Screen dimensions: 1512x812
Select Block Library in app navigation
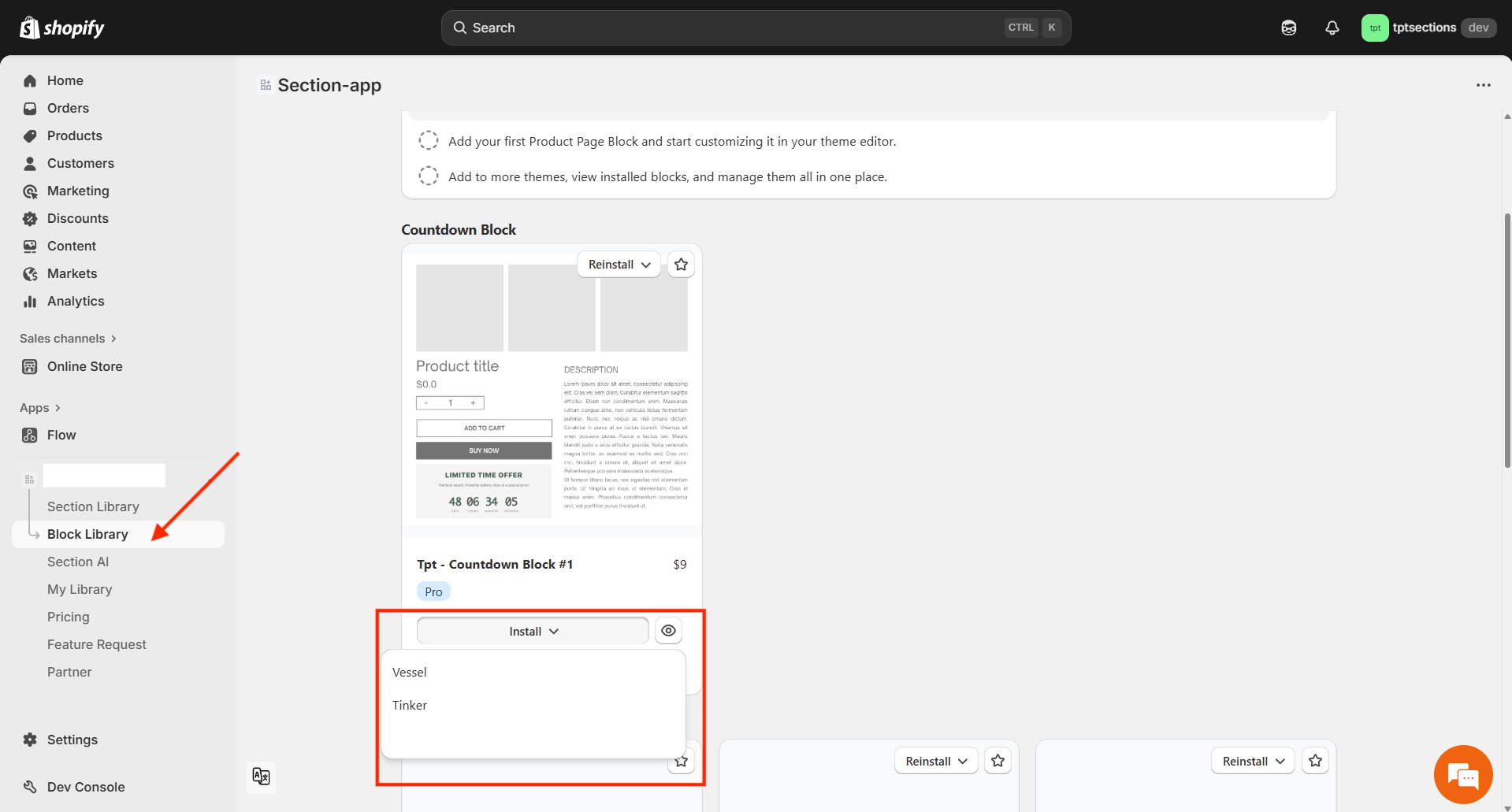pos(118,535)
